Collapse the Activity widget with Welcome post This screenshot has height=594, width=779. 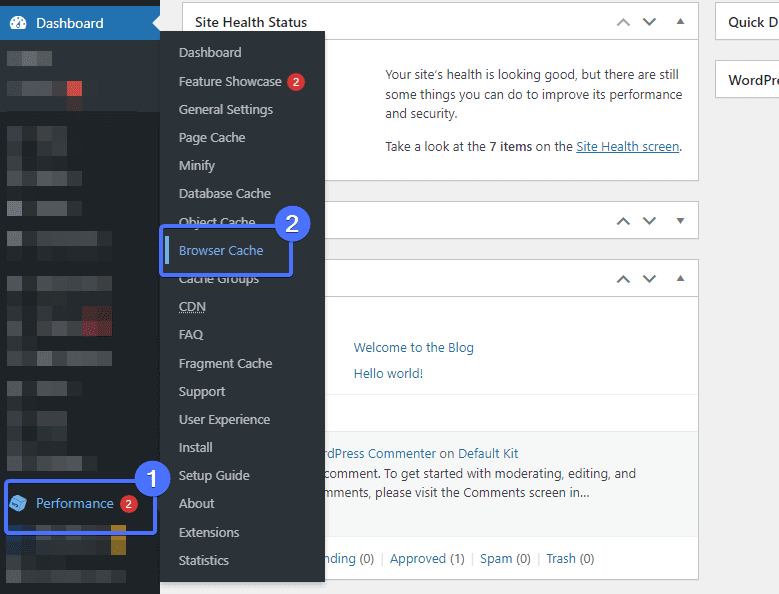(681, 278)
